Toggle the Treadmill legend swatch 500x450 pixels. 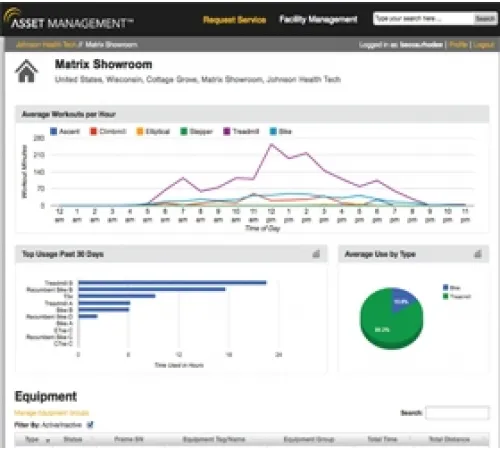pos(227,131)
